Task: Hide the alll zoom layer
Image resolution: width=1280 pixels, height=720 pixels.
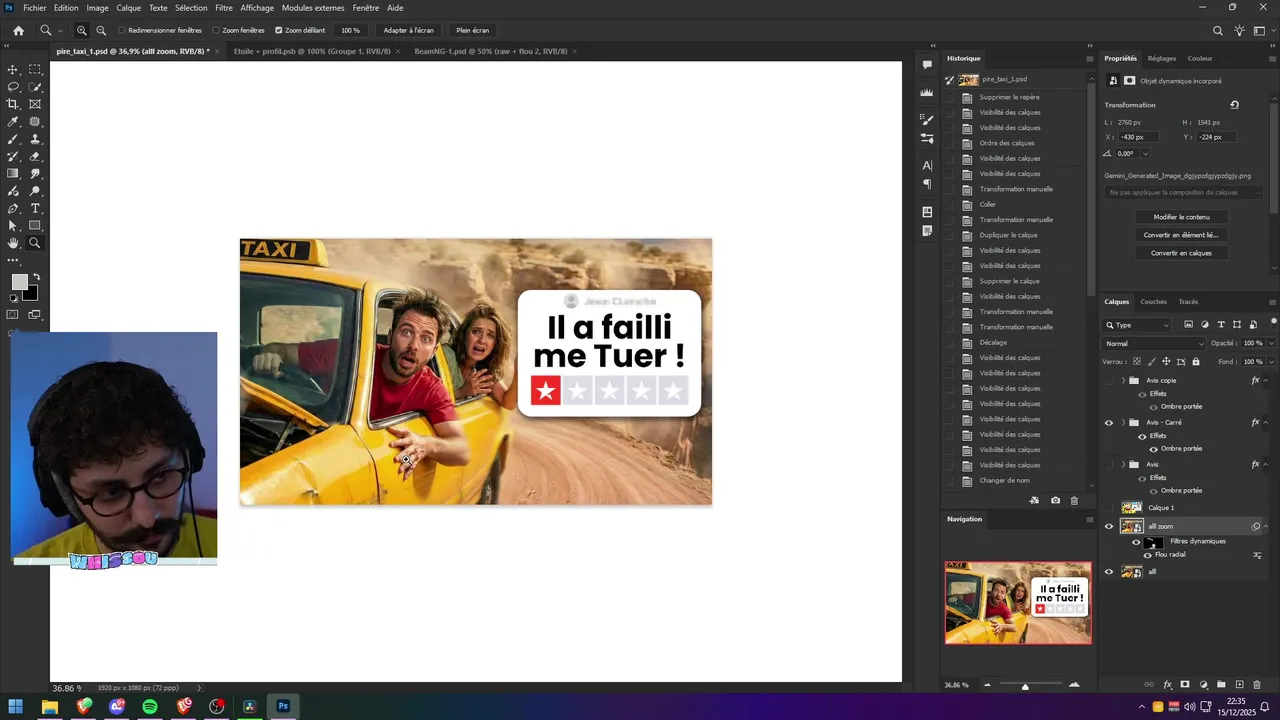Action: pyautogui.click(x=1108, y=526)
